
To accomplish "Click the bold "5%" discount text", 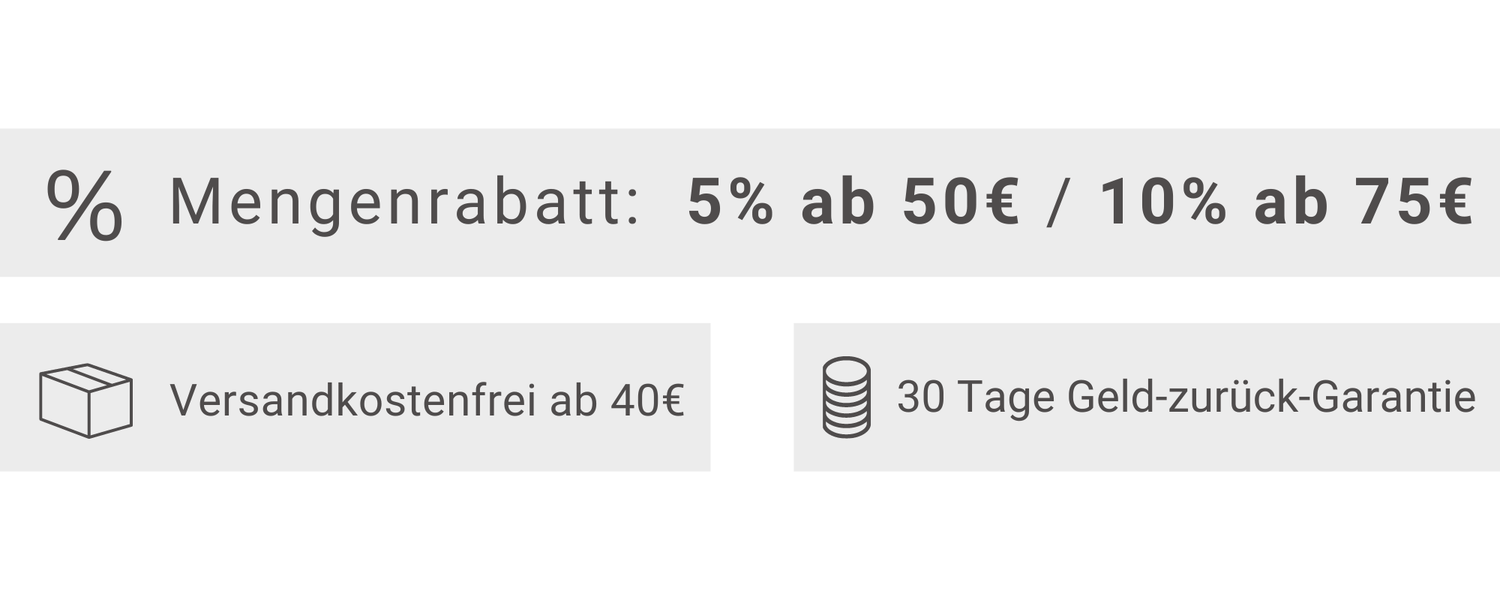I will (x=730, y=203).
